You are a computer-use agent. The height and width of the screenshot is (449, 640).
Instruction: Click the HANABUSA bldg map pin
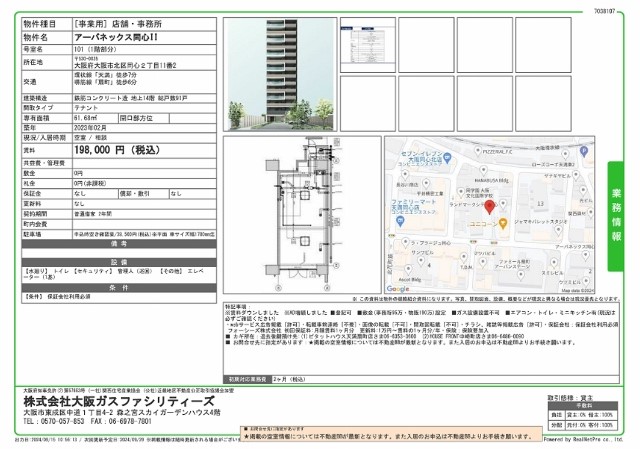(x=484, y=171)
